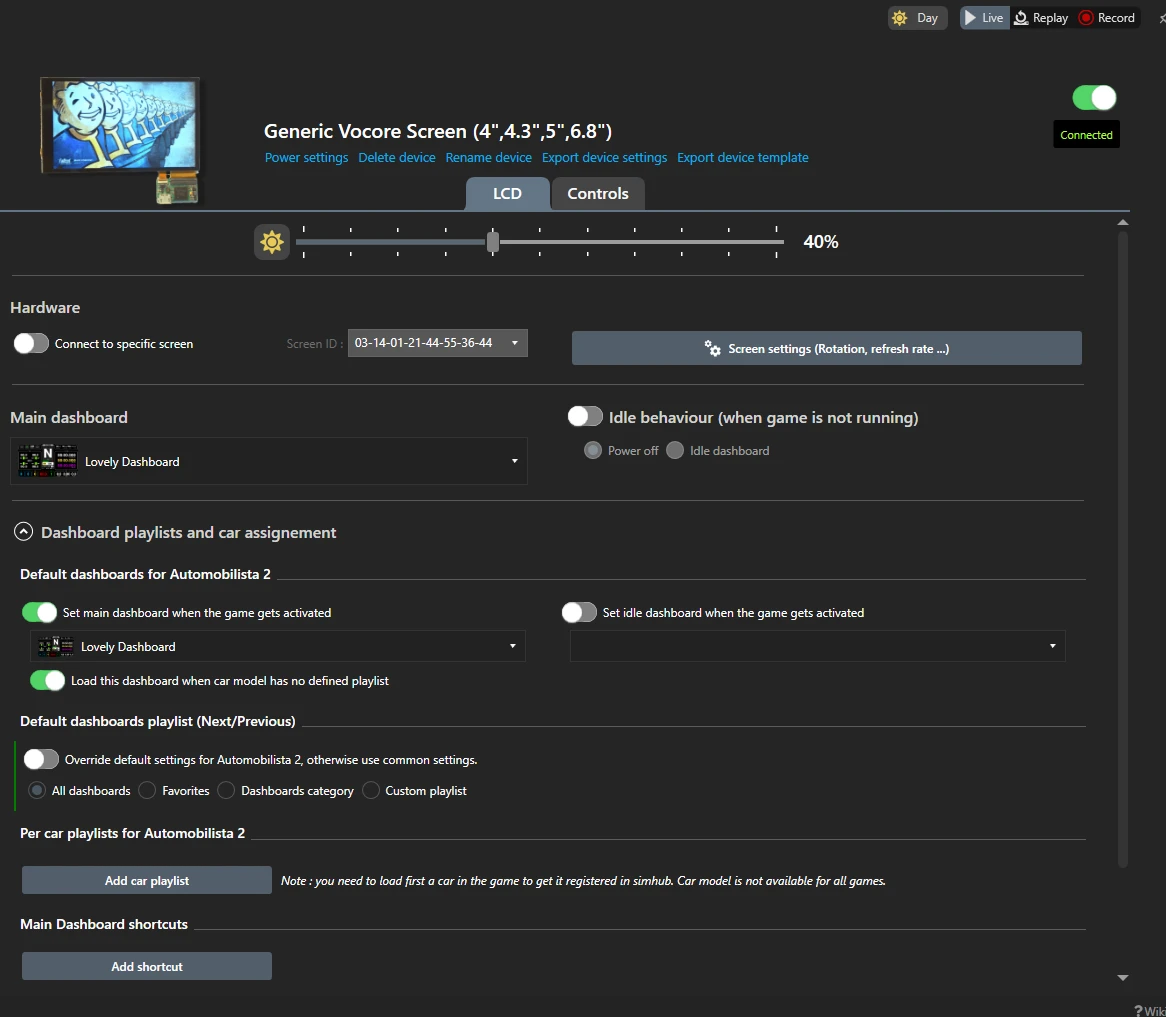This screenshot has width=1166, height=1017.
Task: Adjust the 40% brightness slider
Action: click(491, 241)
